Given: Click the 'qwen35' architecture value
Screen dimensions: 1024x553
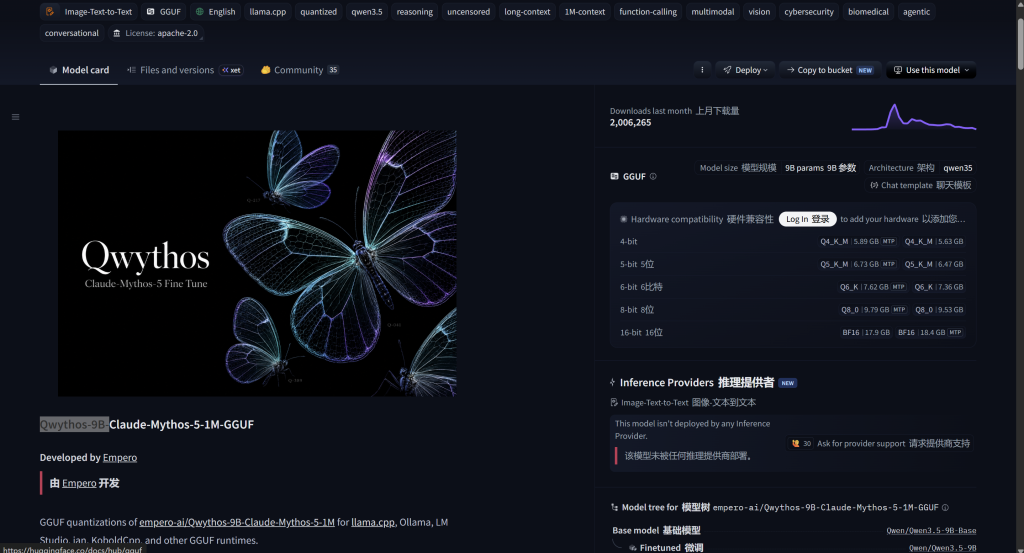Looking at the screenshot, I should coord(957,168).
